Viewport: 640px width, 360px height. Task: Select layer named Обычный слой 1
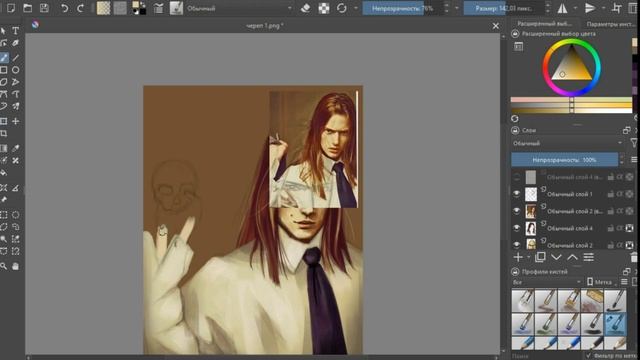pyautogui.click(x=570, y=194)
